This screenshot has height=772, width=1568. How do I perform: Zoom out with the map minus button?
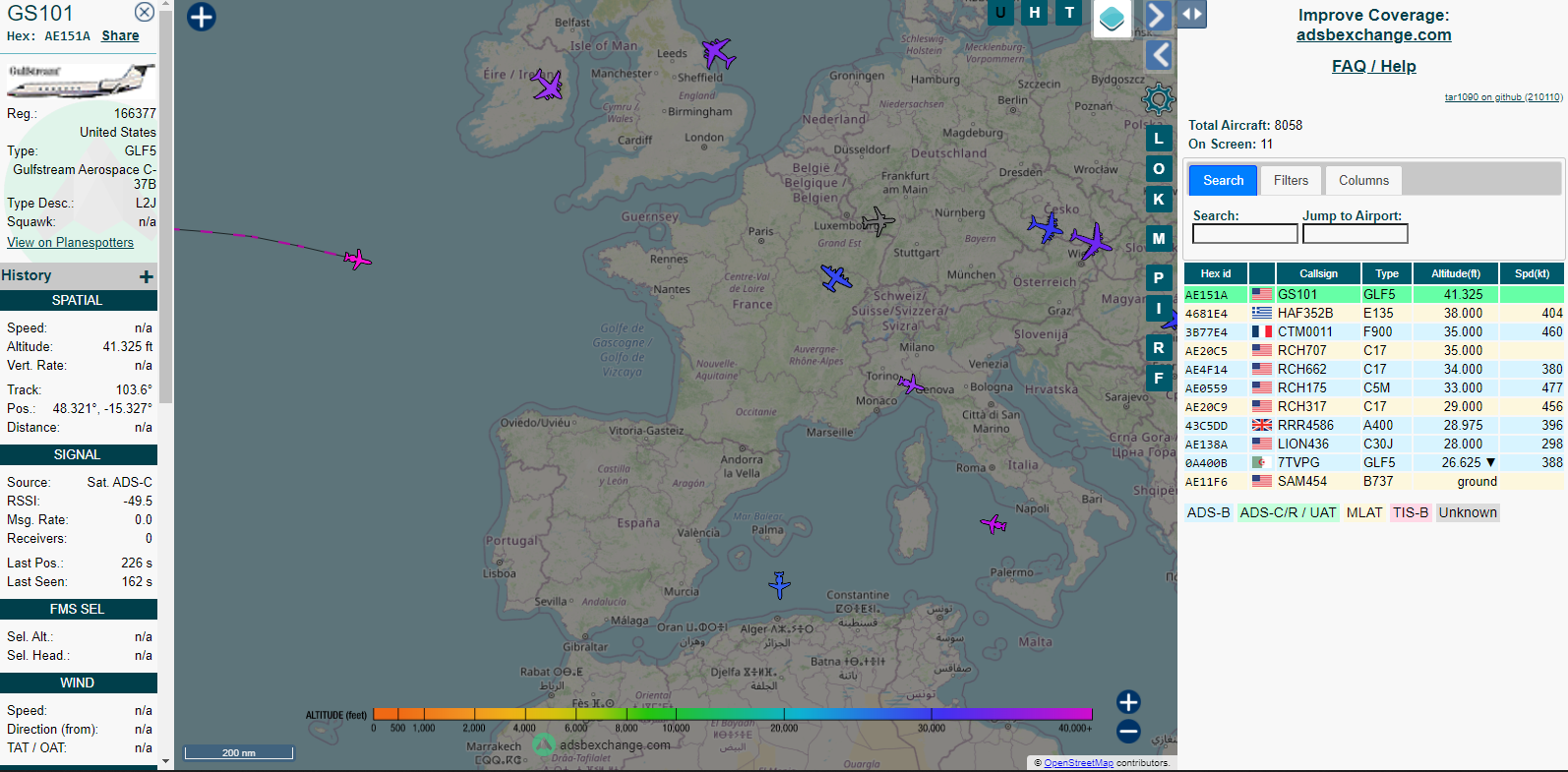coord(1128,732)
